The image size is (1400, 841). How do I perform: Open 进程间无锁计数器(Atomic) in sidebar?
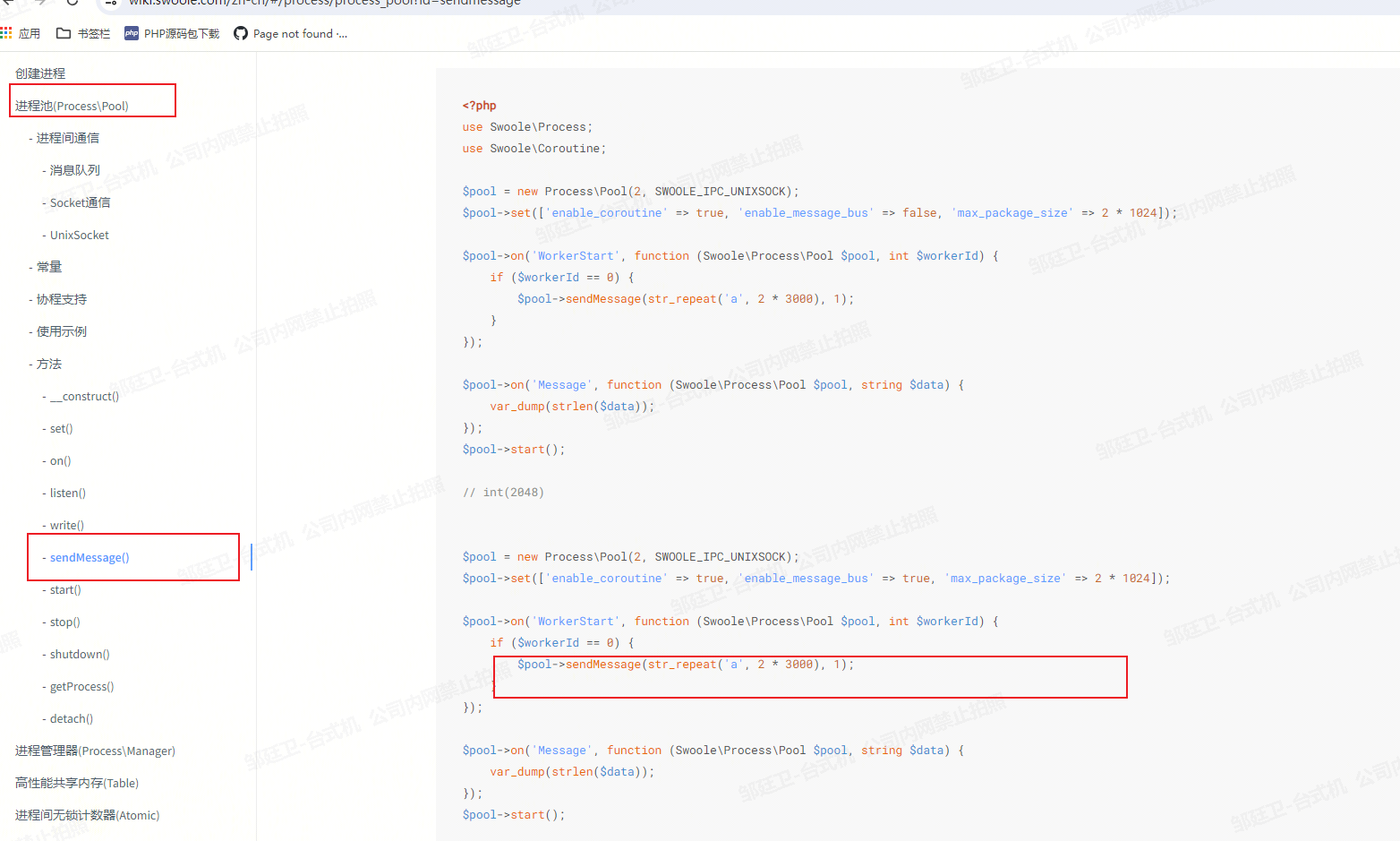[x=87, y=815]
